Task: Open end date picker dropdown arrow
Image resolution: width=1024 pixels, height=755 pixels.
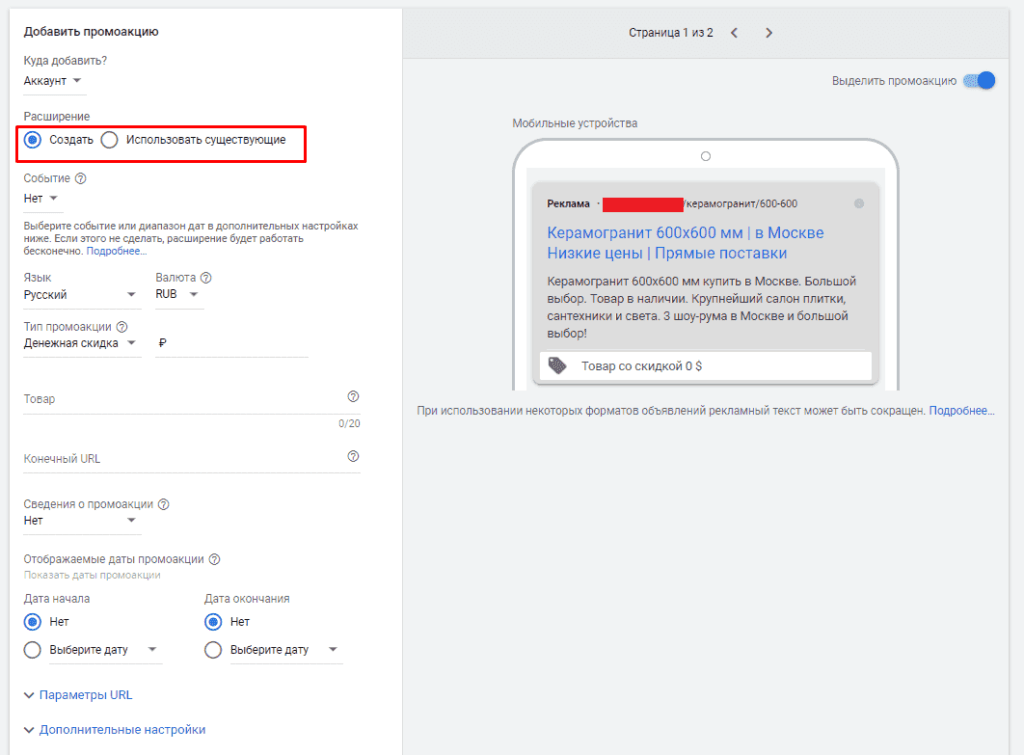Action: 333,649
